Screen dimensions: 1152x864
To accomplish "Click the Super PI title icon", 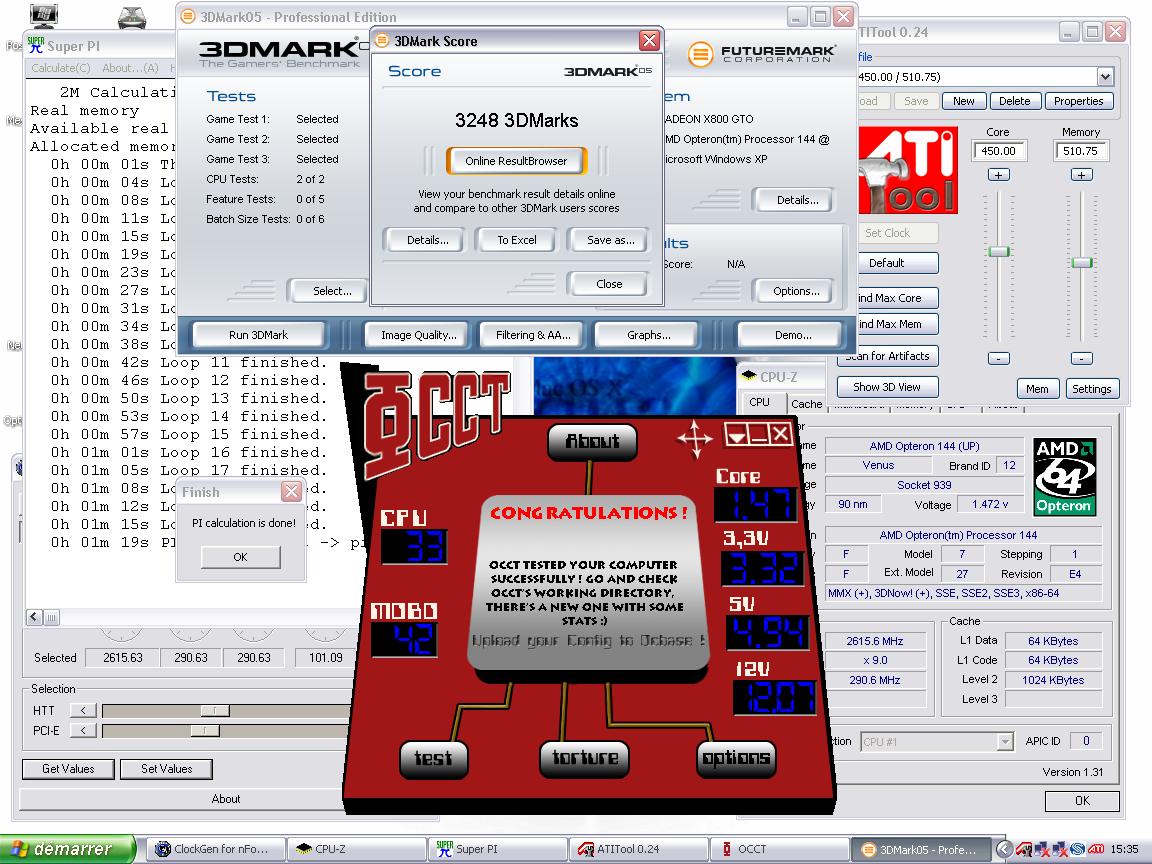I will [35, 46].
